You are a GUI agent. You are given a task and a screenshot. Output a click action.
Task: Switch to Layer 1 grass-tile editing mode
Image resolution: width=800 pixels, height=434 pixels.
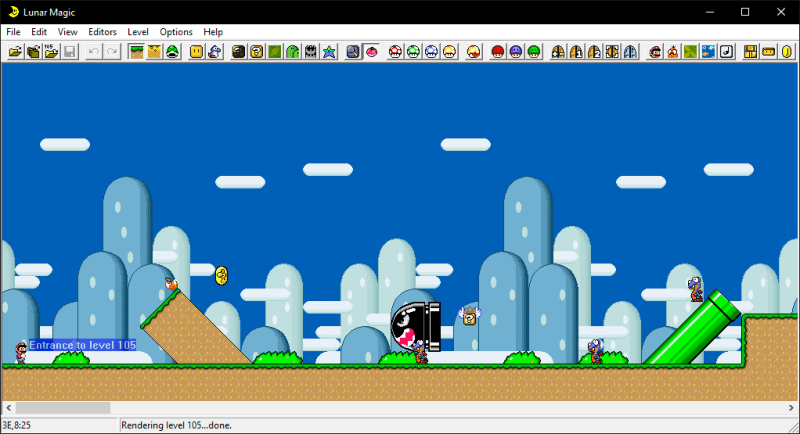point(136,52)
